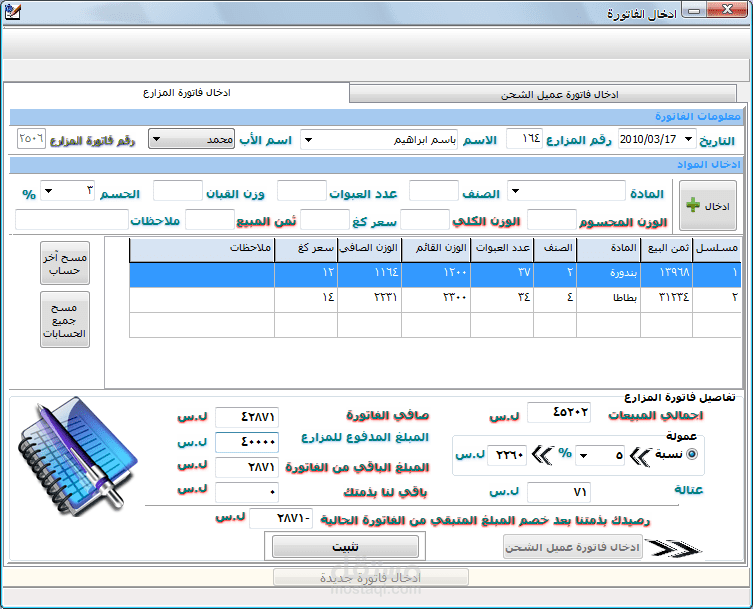This screenshot has width=753, height=609.
Task: Click the عتالة porterage field
Action: [559, 492]
